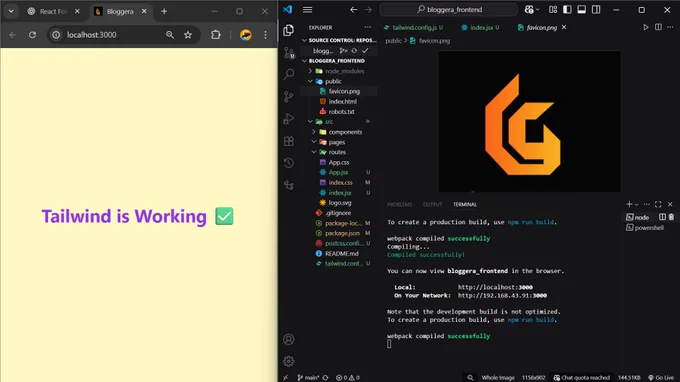Collapse the BLOGGERA_FRONTEND root folder
Image resolution: width=680 pixels, height=382 pixels.
tap(304, 61)
